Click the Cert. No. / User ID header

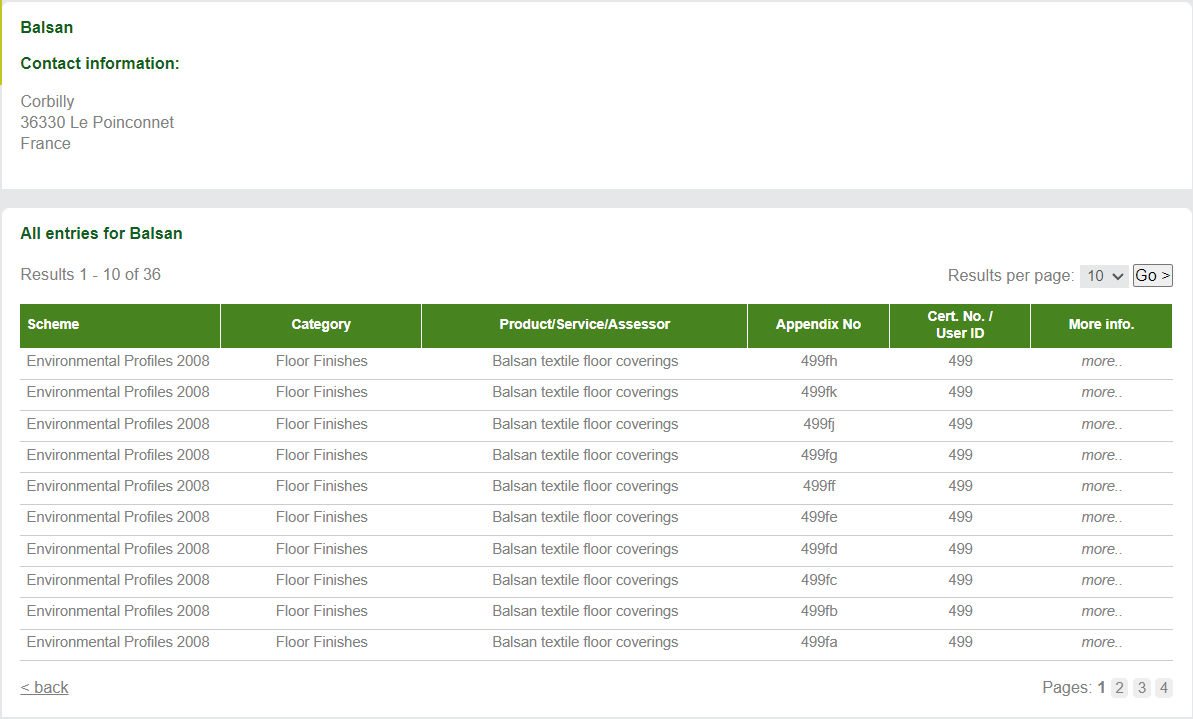click(x=960, y=326)
